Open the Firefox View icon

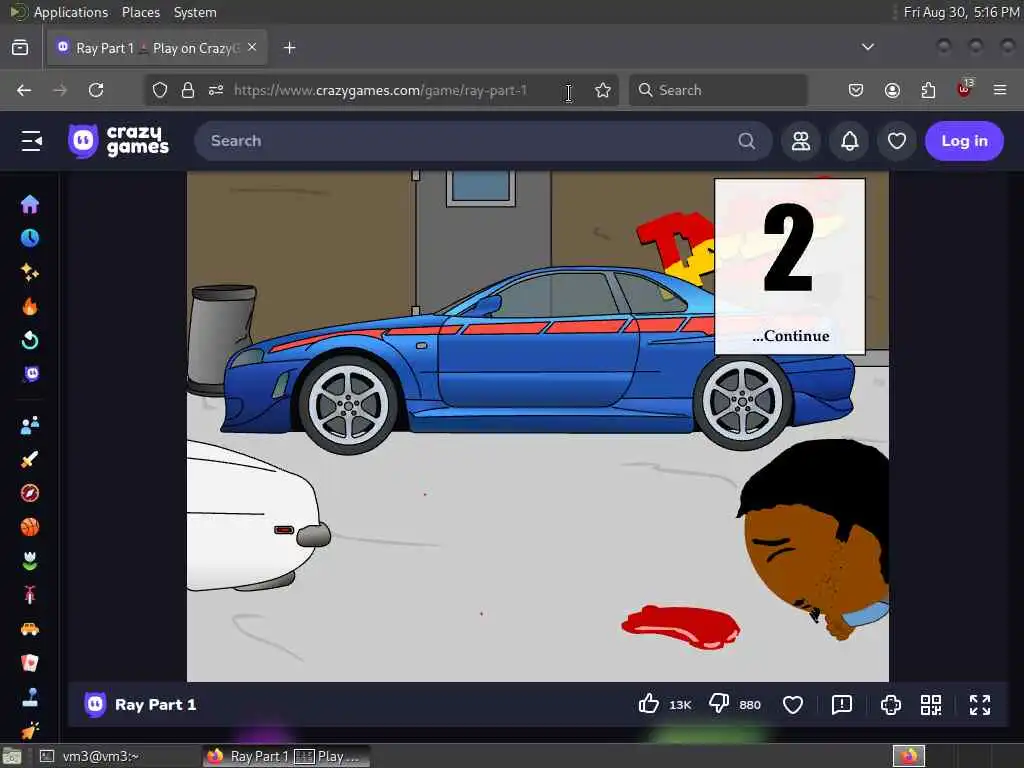pos(20,48)
